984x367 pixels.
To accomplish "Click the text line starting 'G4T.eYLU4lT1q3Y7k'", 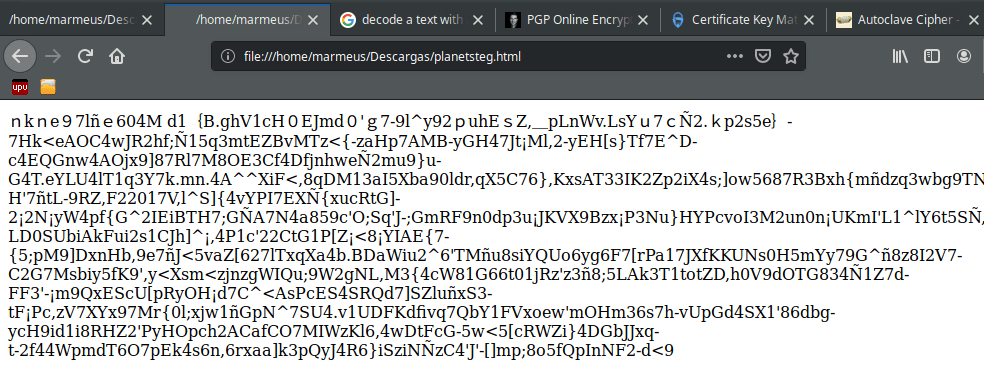I will 496,179.
